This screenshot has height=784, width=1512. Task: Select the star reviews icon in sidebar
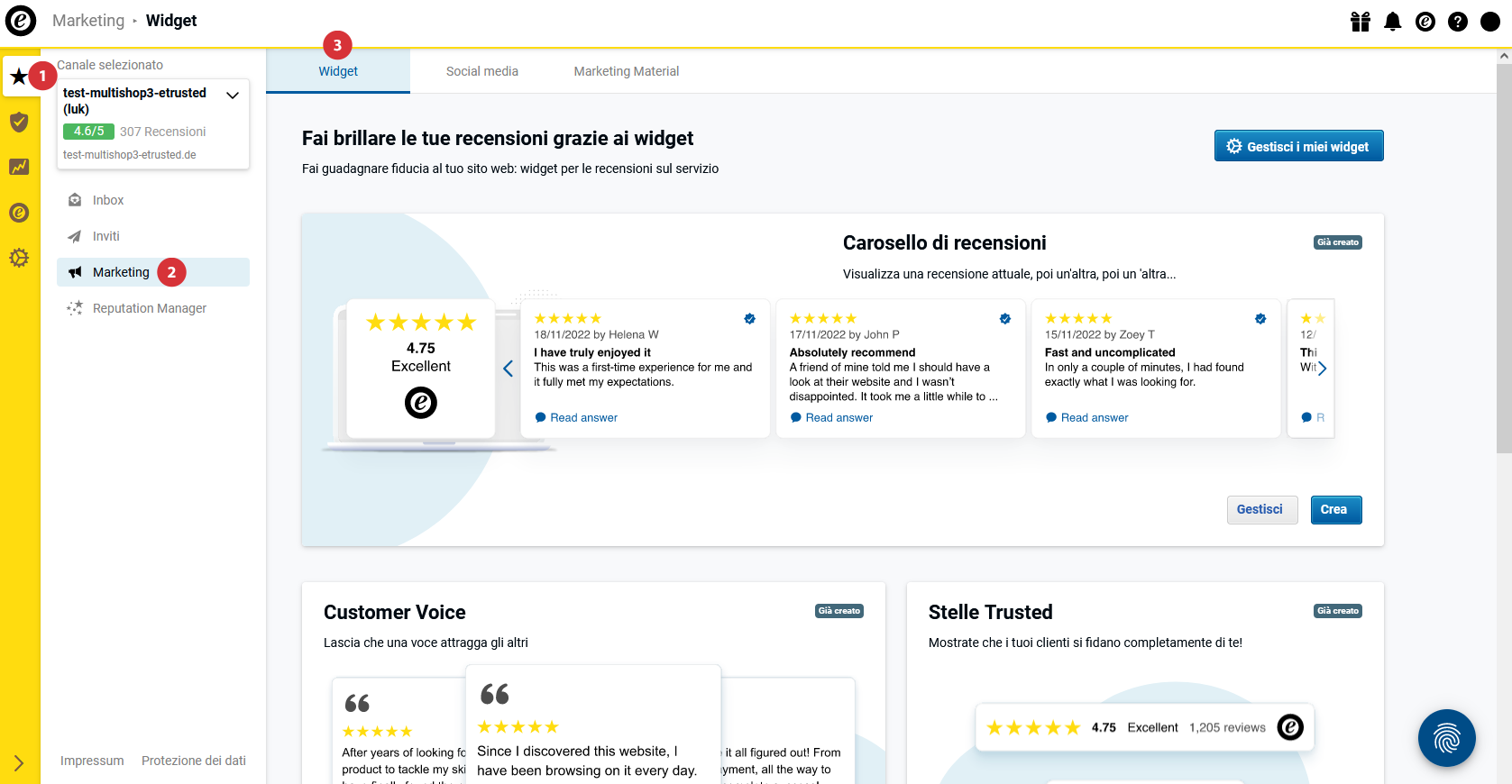point(19,77)
